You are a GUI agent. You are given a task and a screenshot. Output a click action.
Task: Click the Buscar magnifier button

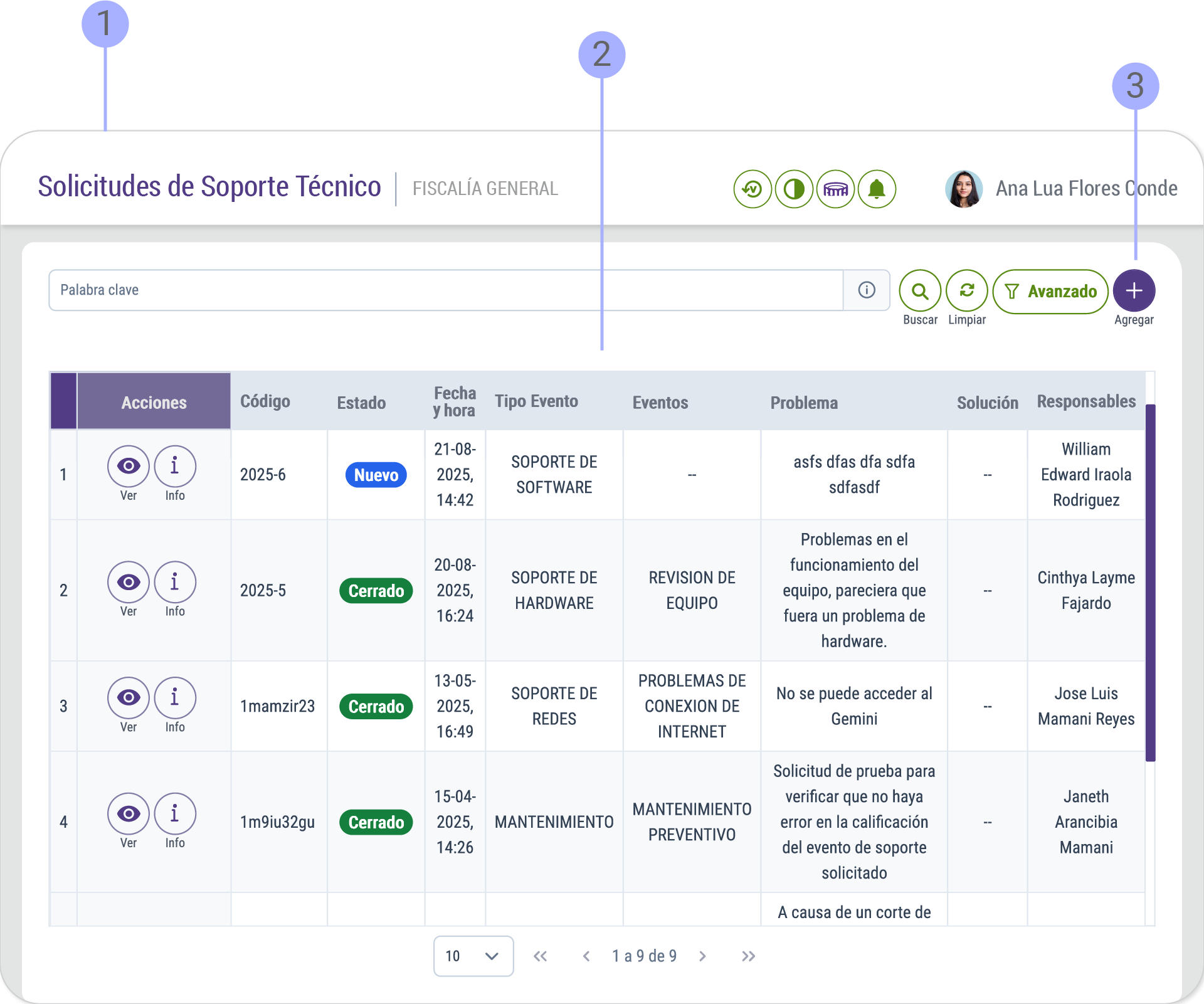(920, 291)
